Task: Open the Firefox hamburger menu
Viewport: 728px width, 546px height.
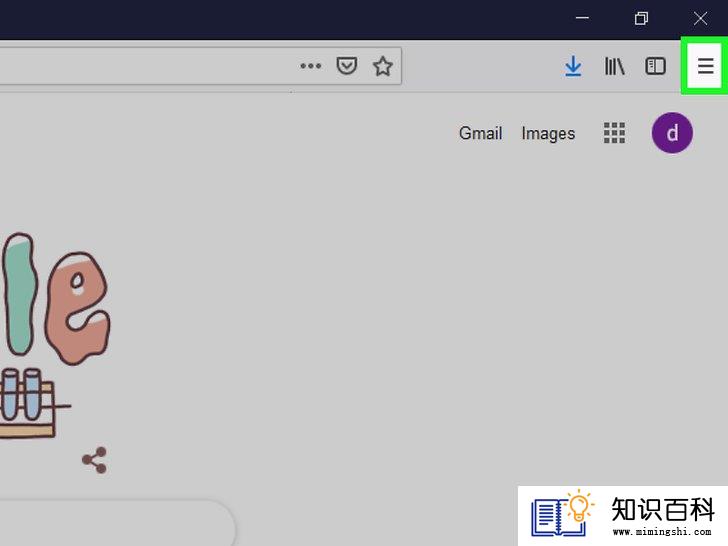Action: click(x=705, y=66)
